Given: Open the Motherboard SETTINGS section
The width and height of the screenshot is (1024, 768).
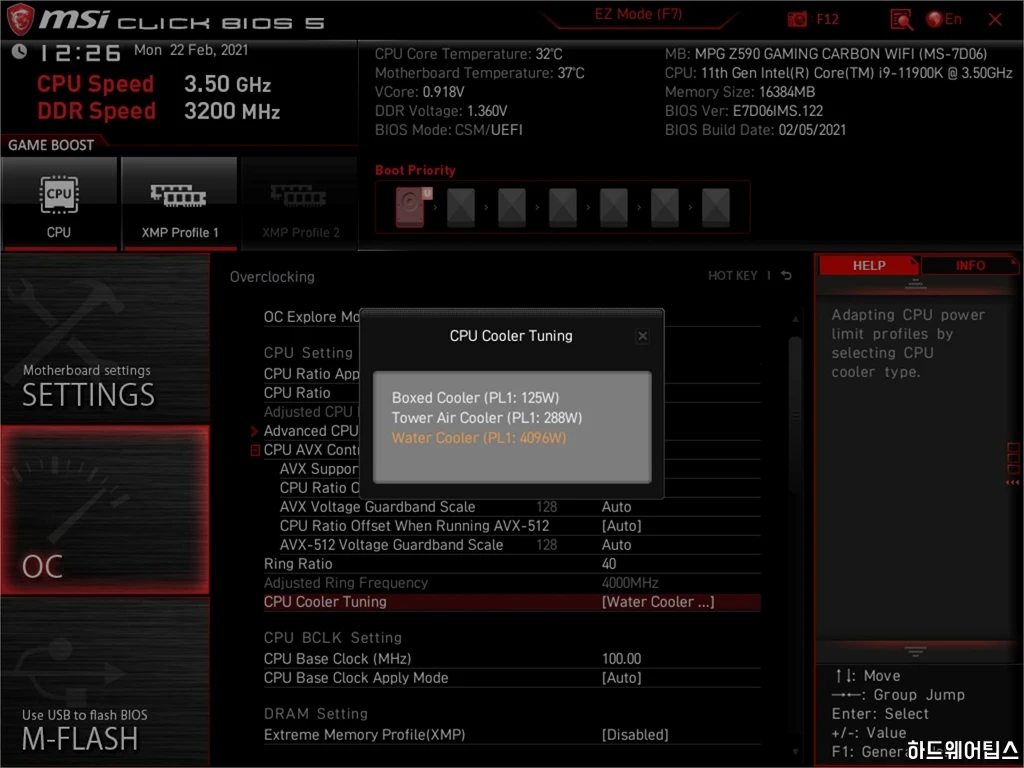Looking at the screenshot, I should pos(105,340).
